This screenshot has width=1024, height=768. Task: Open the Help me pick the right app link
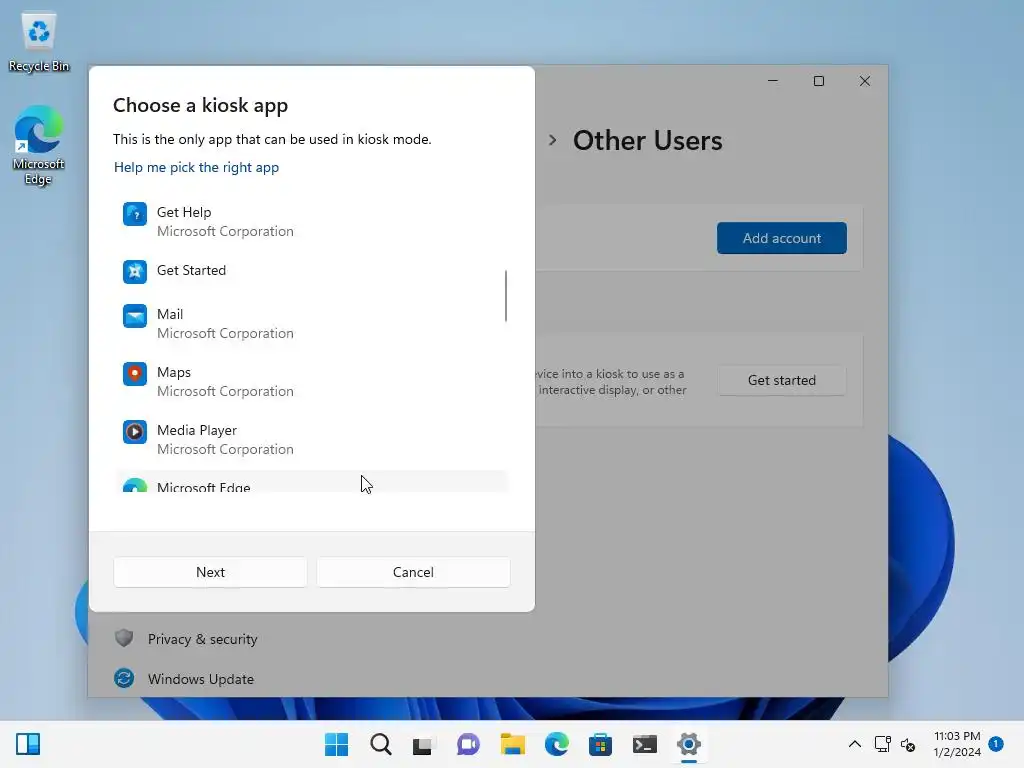pyautogui.click(x=197, y=167)
